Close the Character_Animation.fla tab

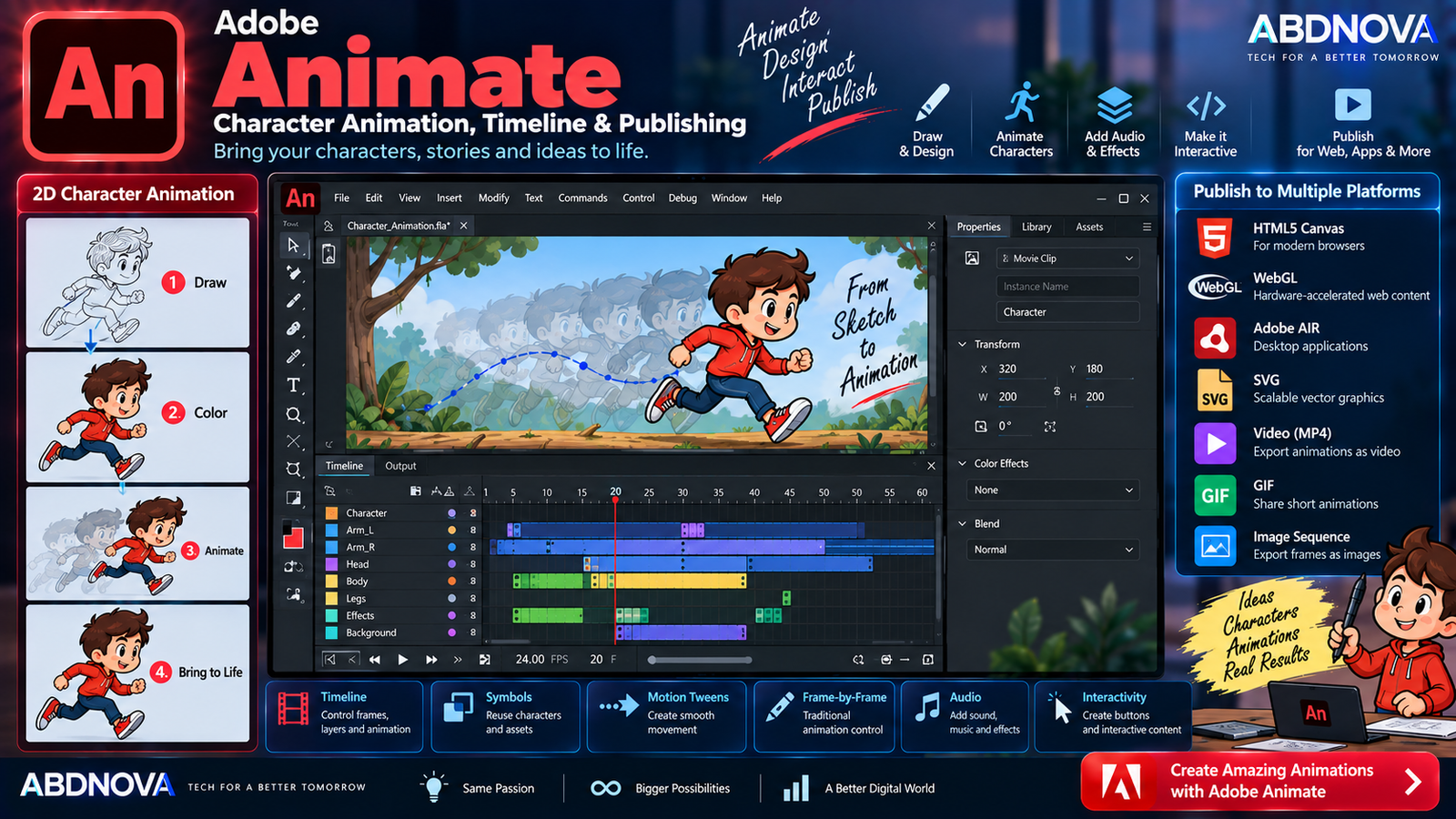(x=463, y=226)
